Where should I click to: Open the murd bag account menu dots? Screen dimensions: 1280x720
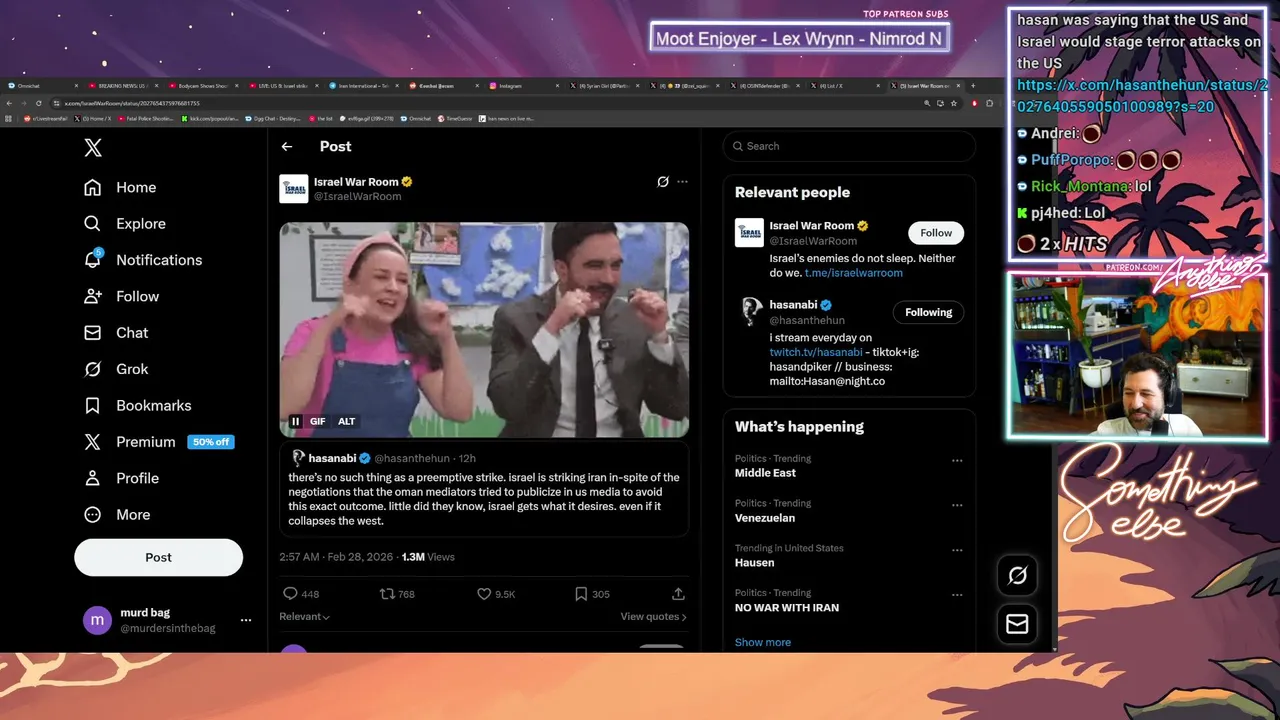246,620
